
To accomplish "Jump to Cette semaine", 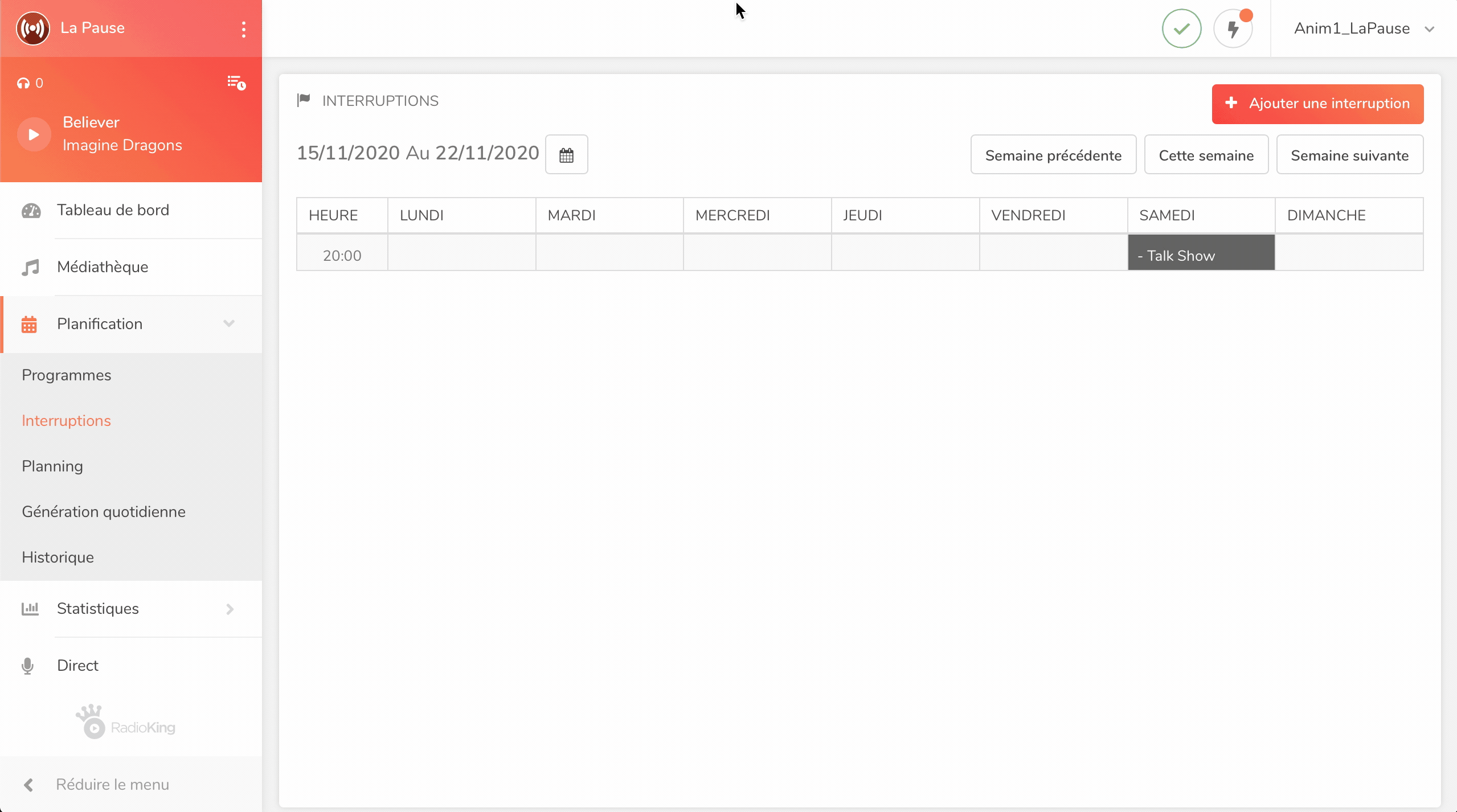I will 1206,154.
